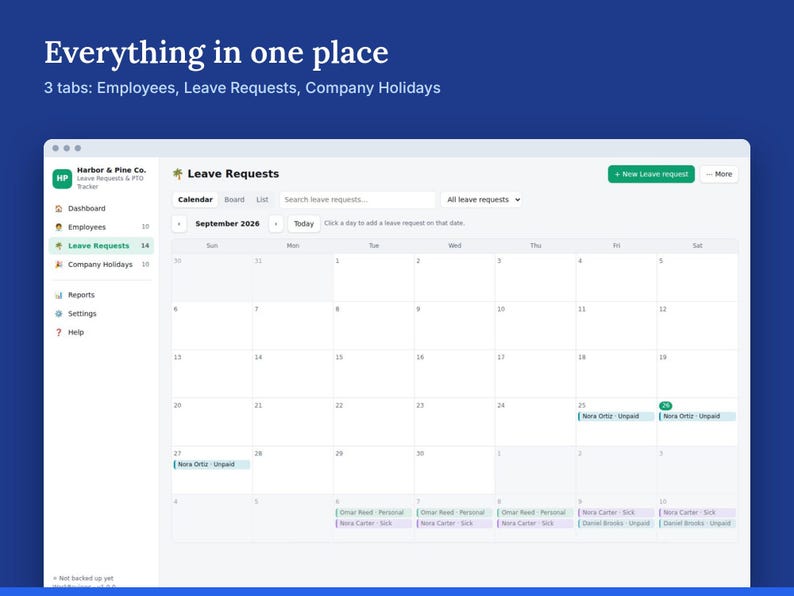
Task: Open Daniel Brooks Unpaid event on October 9
Action: click(x=616, y=524)
